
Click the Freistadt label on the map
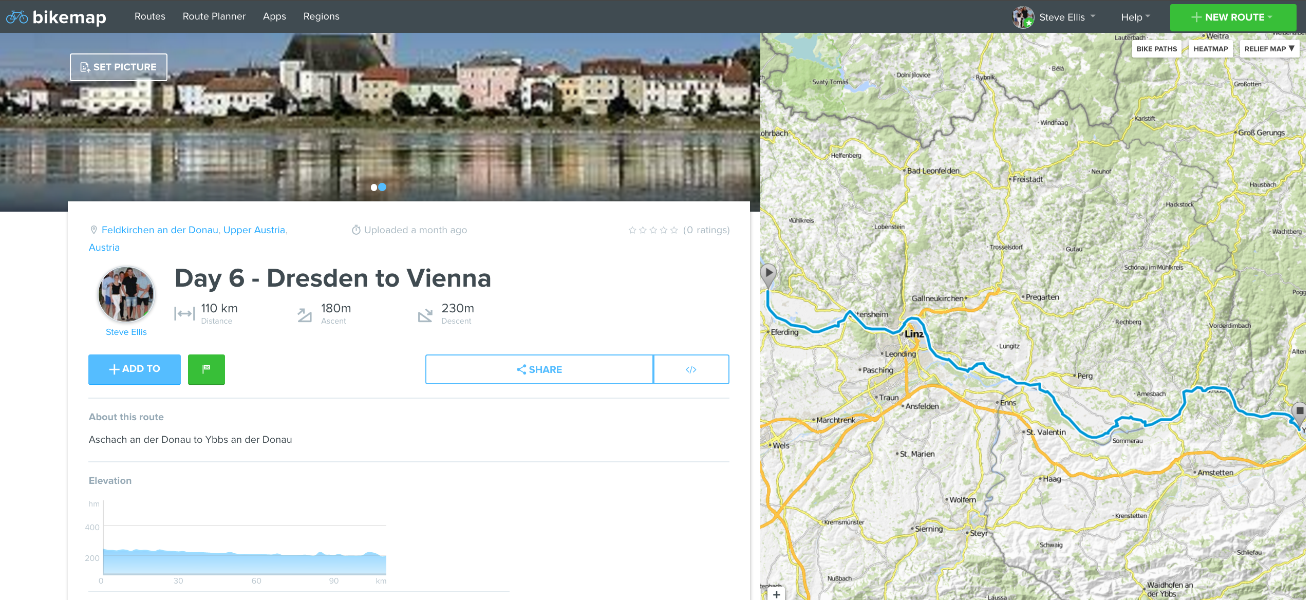(1028, 180)
